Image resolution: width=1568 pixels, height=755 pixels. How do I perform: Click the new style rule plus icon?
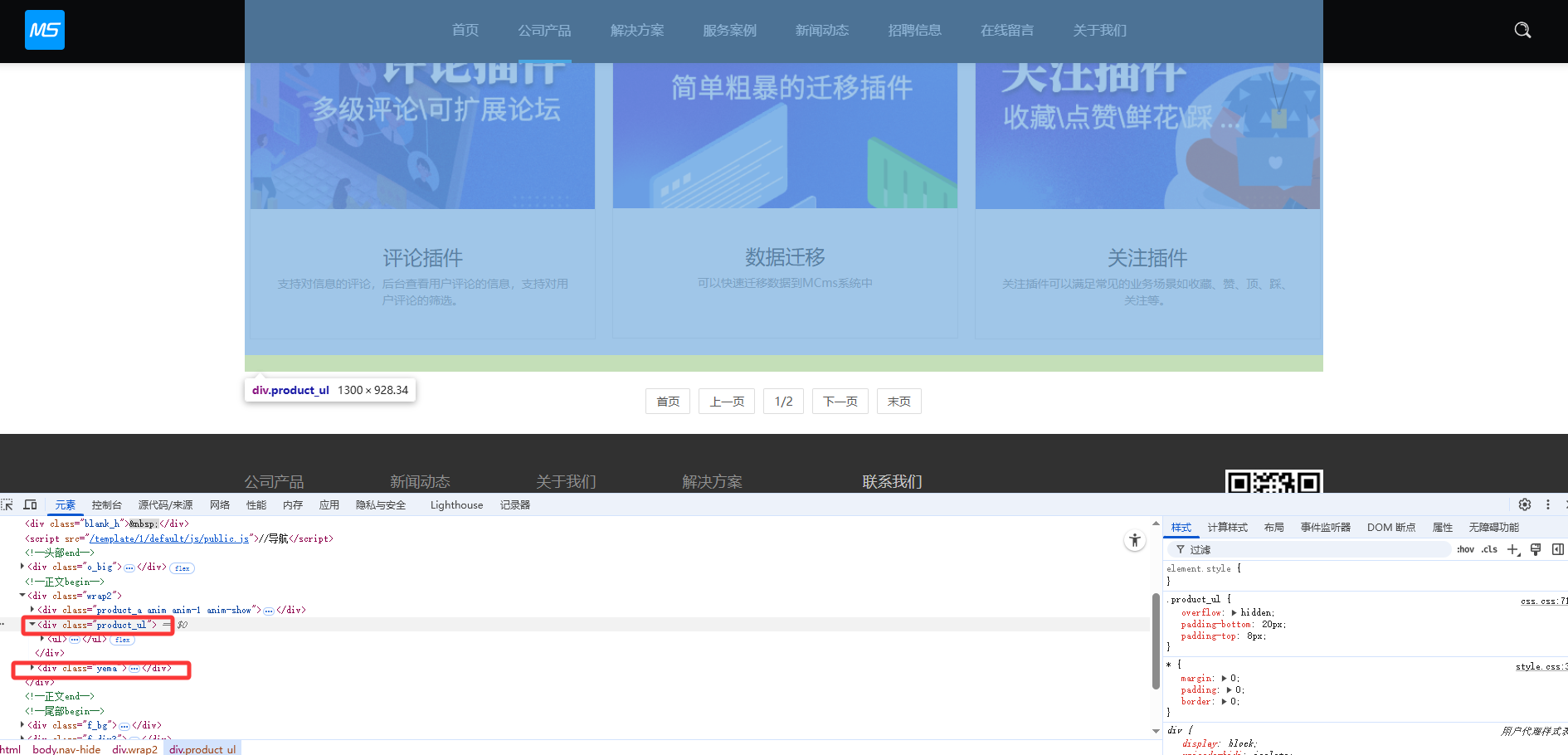pyautogui.click(x=1512, y=549)
